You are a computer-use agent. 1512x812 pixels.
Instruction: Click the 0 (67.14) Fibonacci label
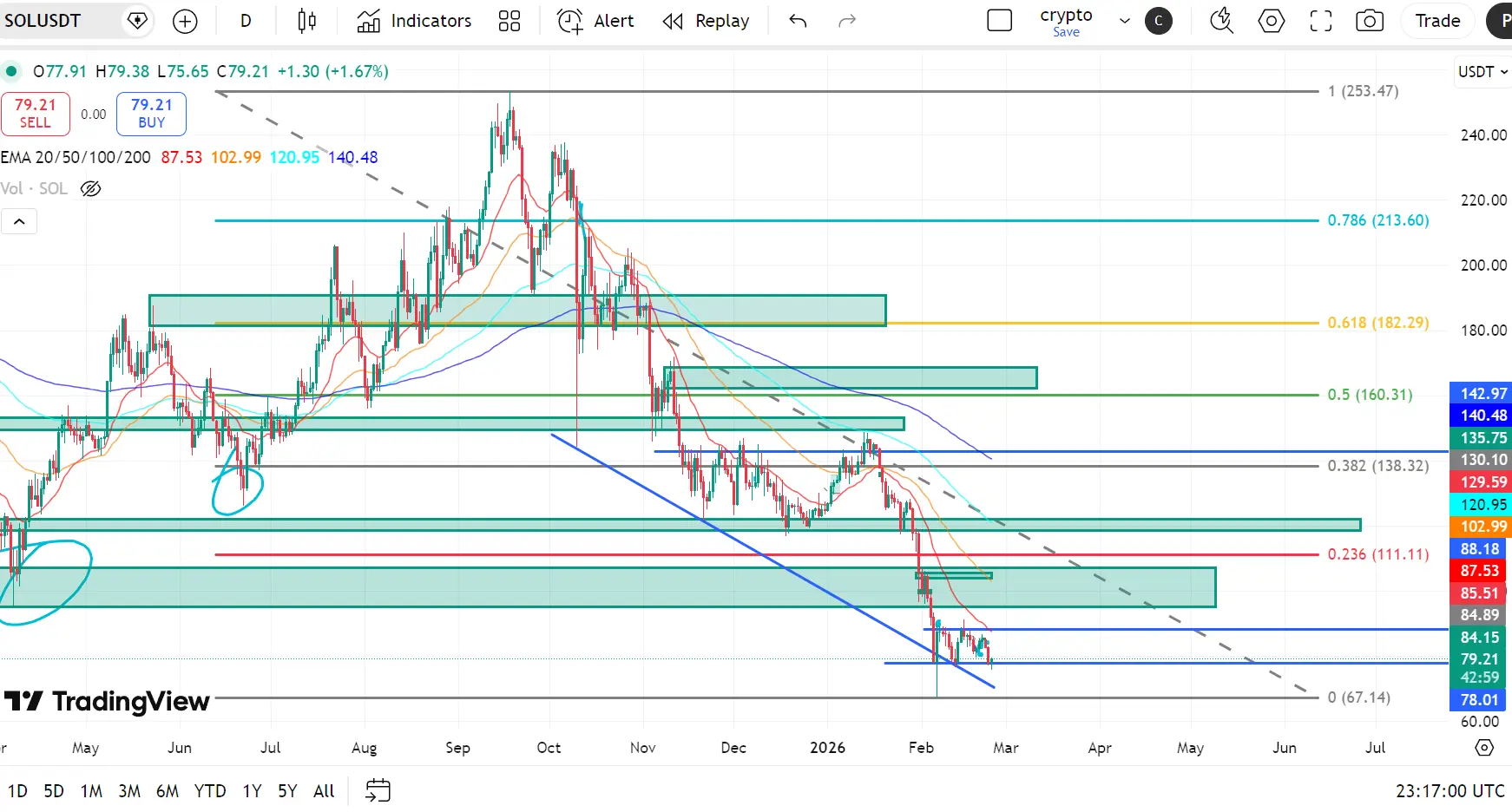pos(1358,697)
